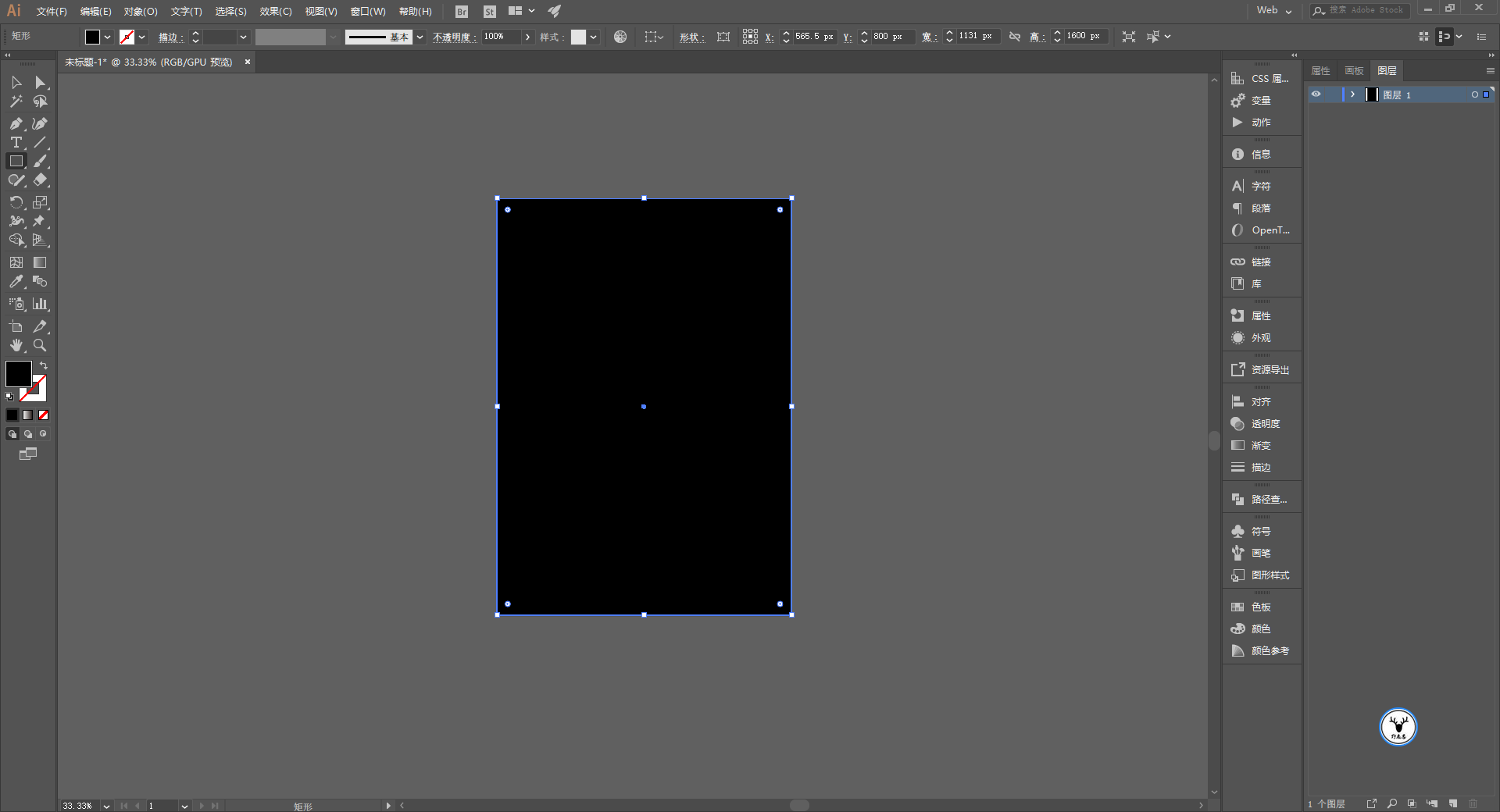The image size is (1500, 812).
Task: Select the Artboard tool
Action: click(16, 326)
